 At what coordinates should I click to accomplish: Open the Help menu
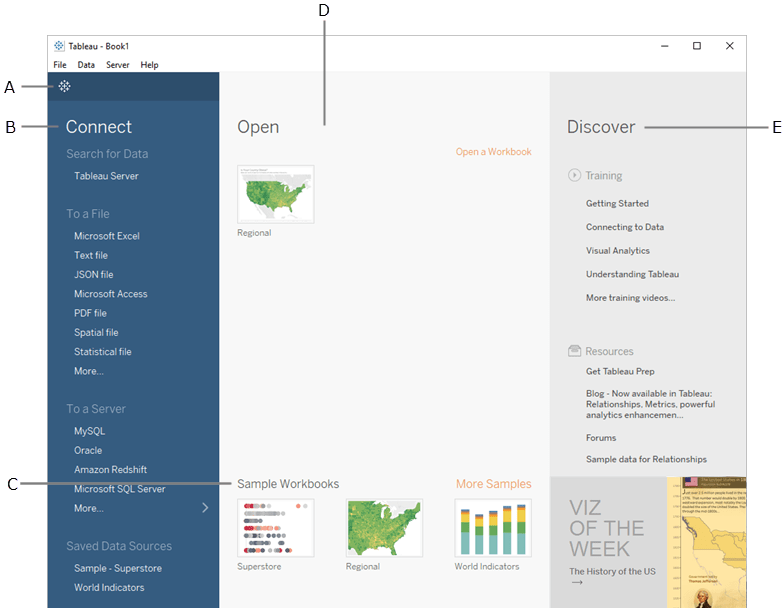click(x=149, y=65)
